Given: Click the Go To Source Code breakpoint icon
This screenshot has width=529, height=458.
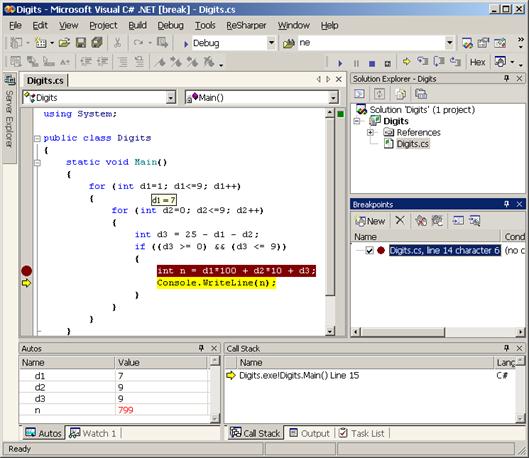Looking at the screenshot, I should tap(458, 221).
